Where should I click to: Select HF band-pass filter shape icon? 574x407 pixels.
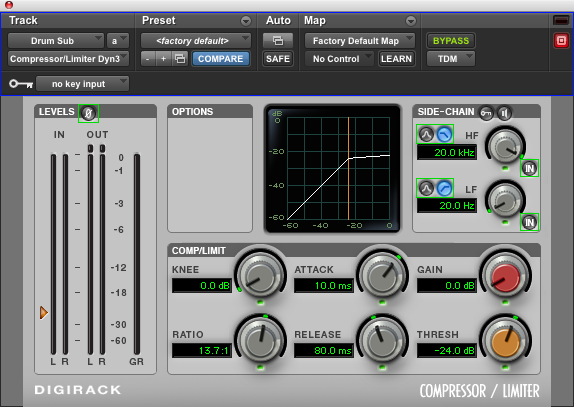click(426, 134)
